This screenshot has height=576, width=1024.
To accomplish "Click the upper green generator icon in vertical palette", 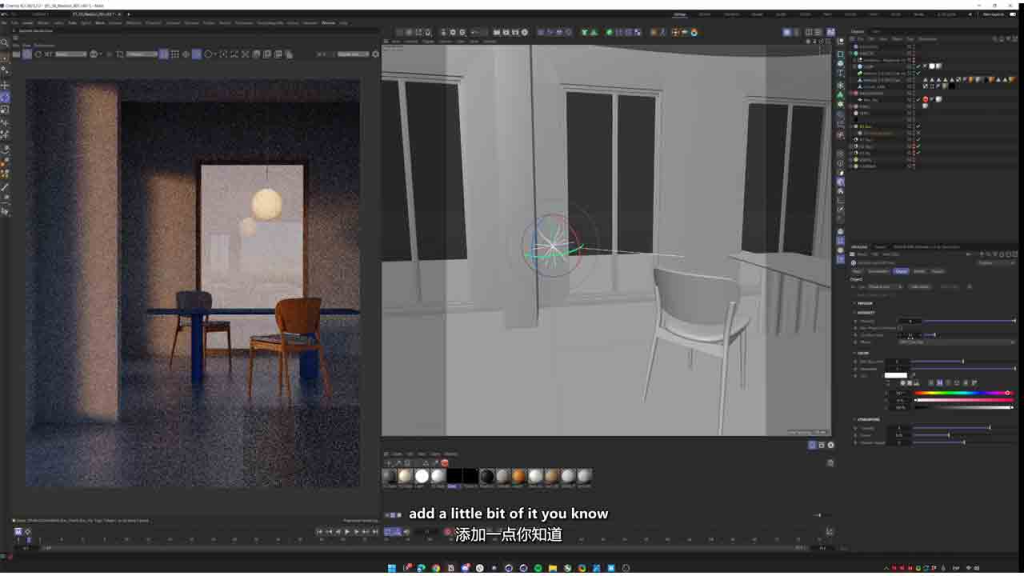I will pyautogui.click(x=840, y=95).
